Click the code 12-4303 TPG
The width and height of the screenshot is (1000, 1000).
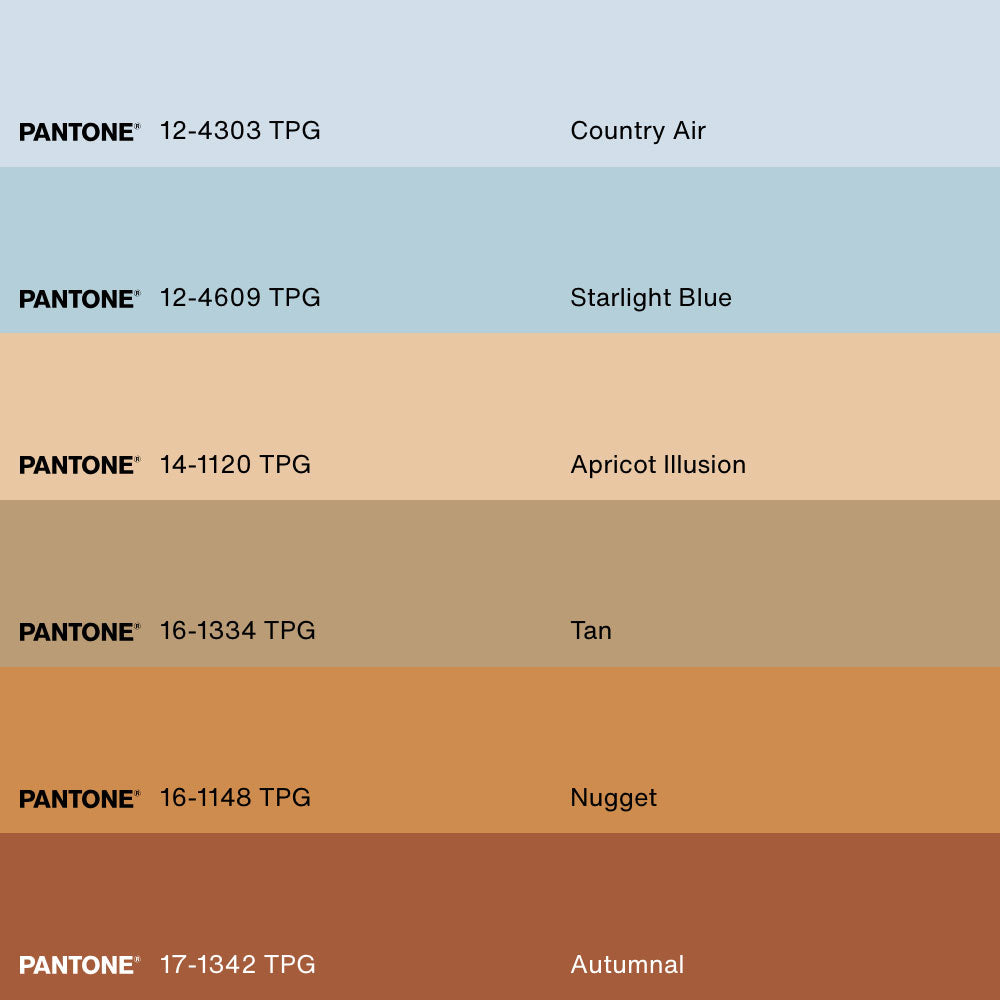240,131
